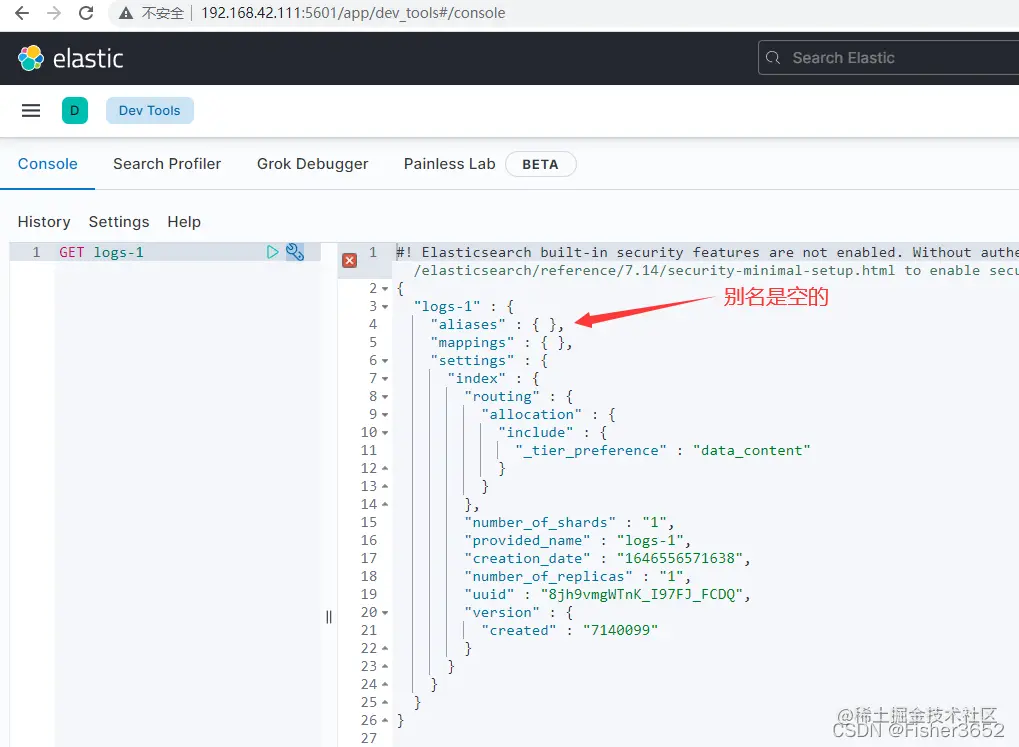Click the red error X icon in output
1019x747 pixels.
[350, 261]
